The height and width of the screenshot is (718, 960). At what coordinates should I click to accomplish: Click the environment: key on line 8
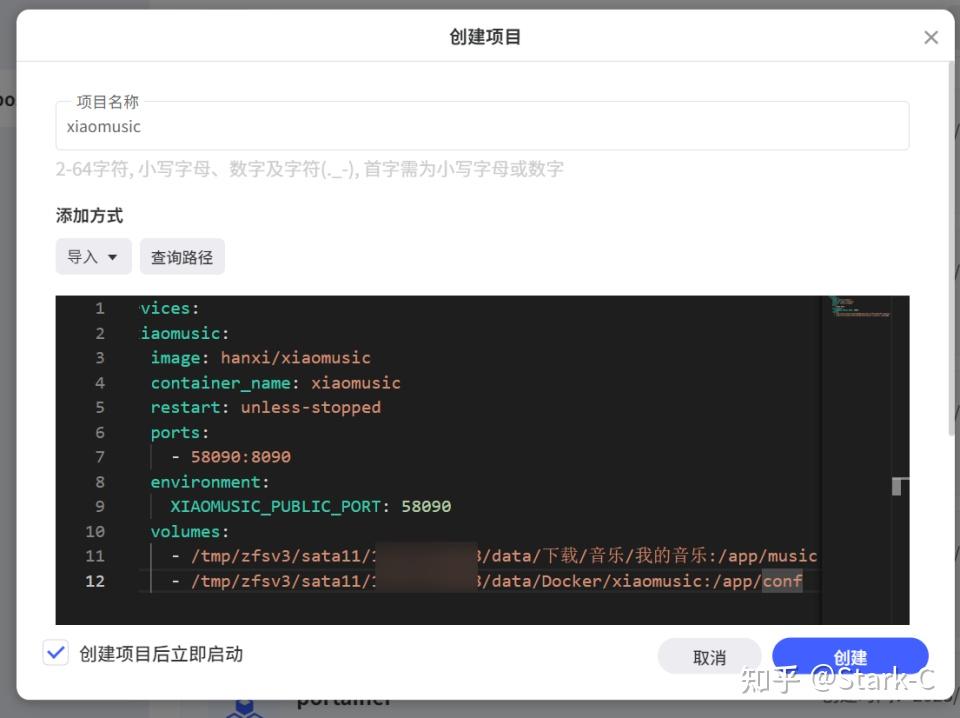tap(207, 481)
